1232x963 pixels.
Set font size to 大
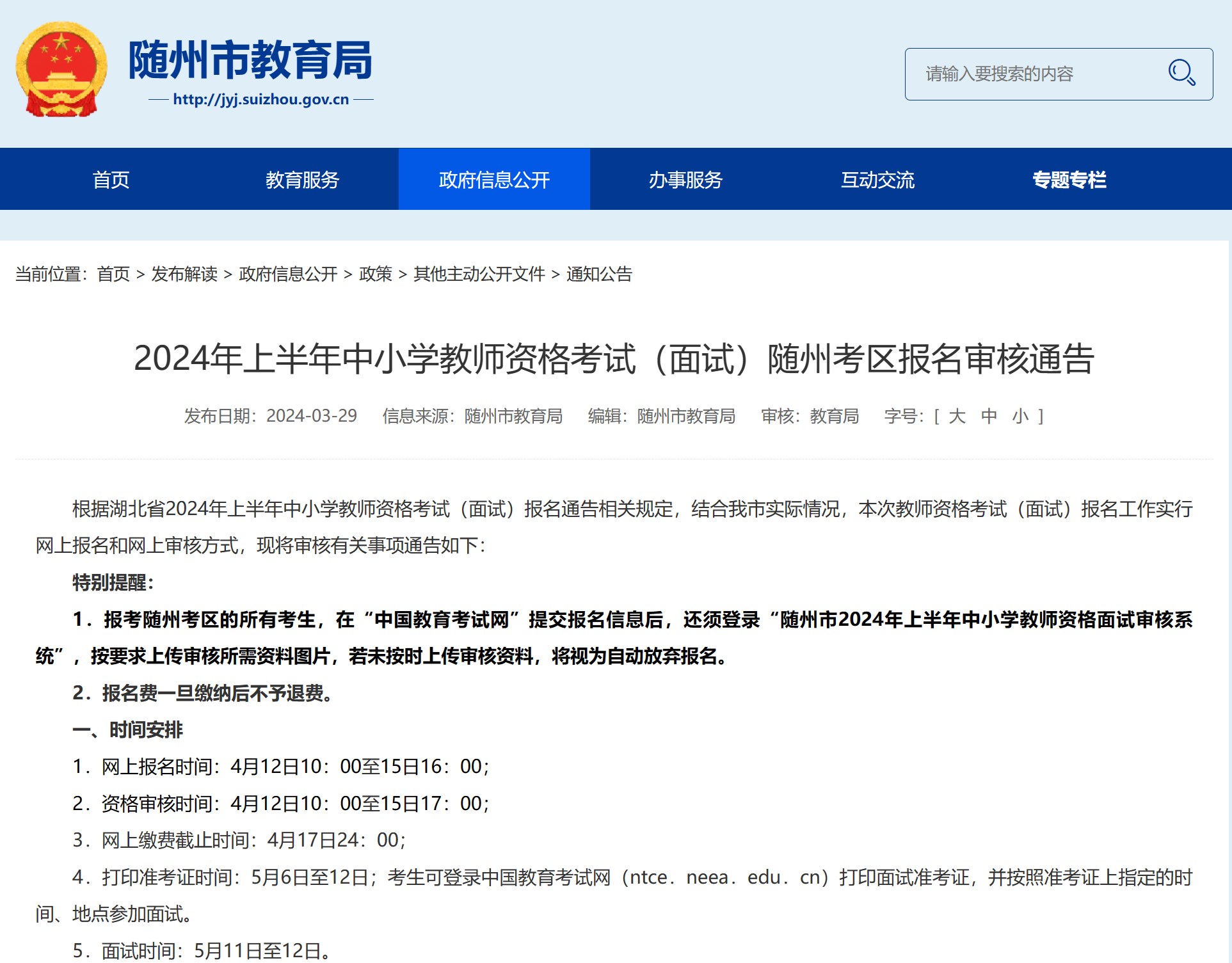pyautogui.click(x=957, y=417)
